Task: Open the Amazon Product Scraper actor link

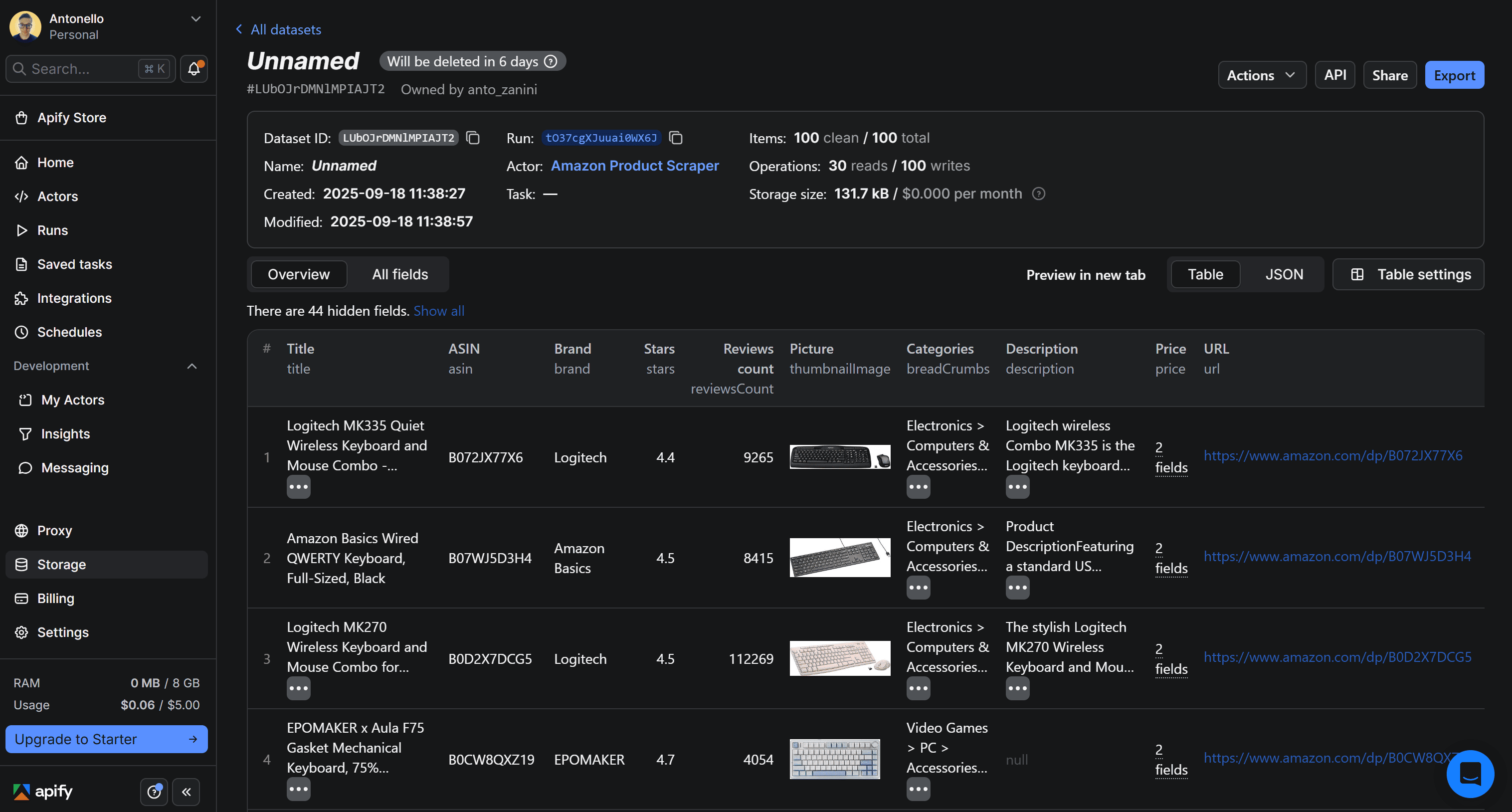Action: click(x=634, y=166)
